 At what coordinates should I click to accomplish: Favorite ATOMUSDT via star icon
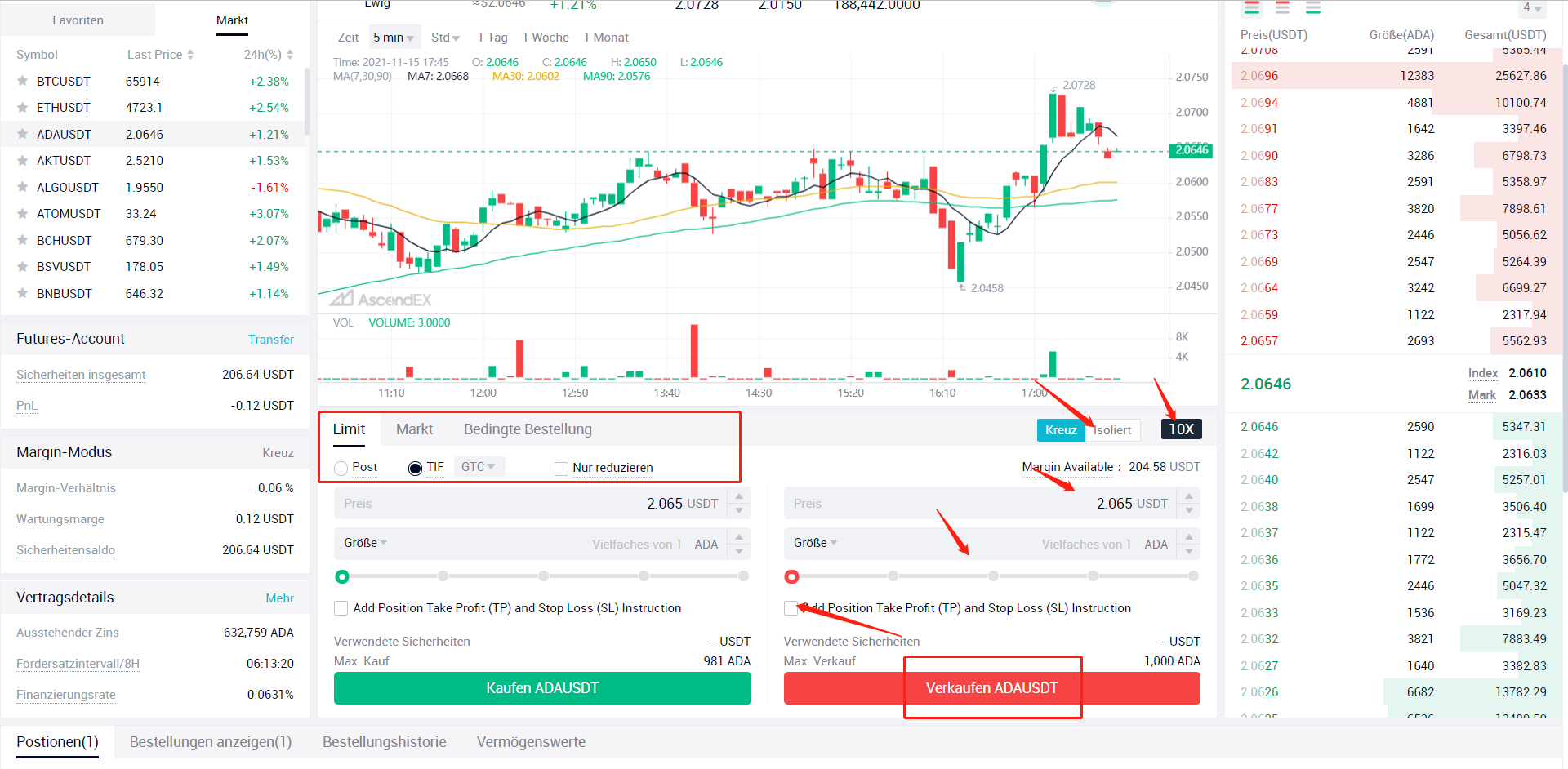[x=23, y=213]
